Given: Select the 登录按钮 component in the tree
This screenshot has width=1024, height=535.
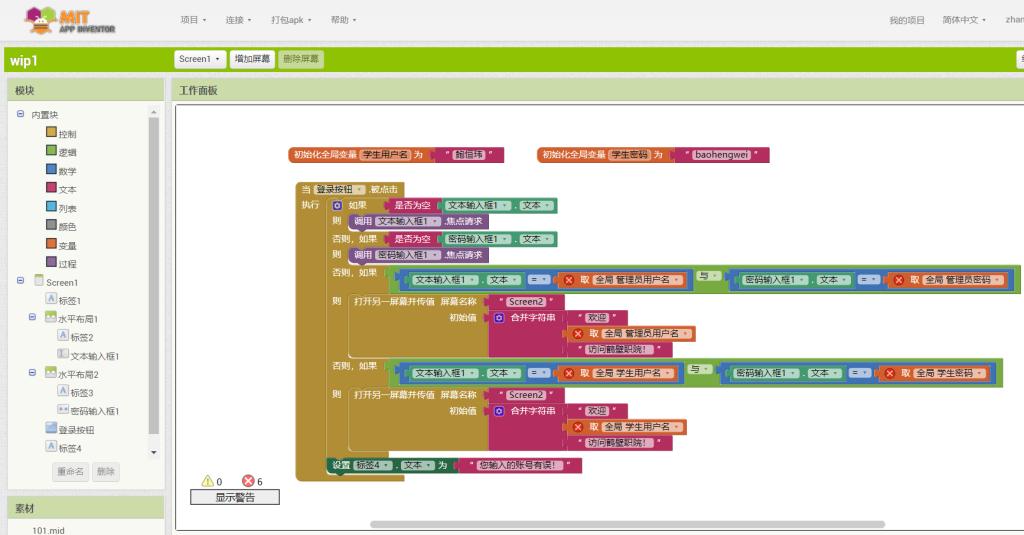Looking at the screenshot, I should (x=76, y=430).
